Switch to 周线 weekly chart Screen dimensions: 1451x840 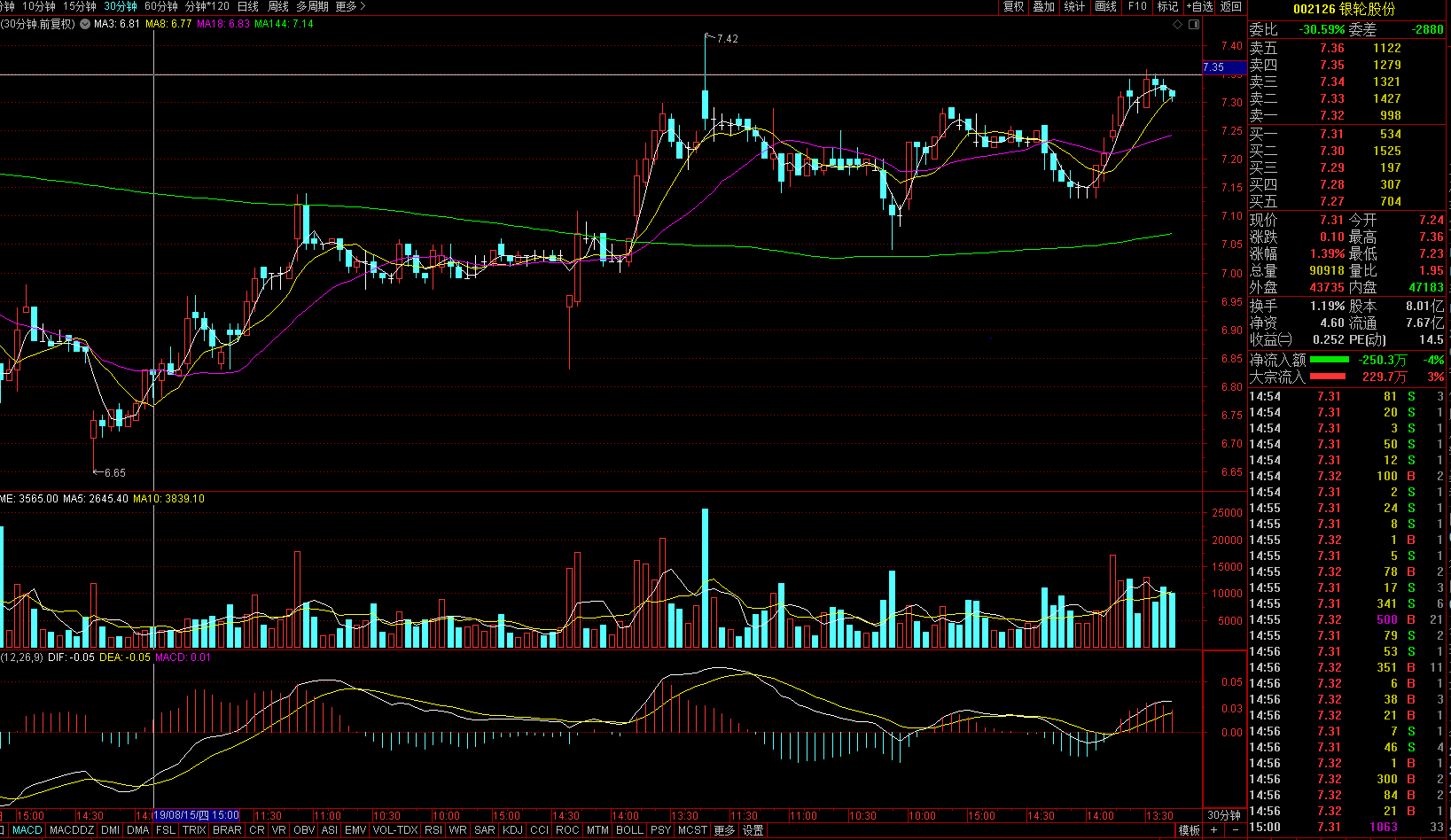278,6
